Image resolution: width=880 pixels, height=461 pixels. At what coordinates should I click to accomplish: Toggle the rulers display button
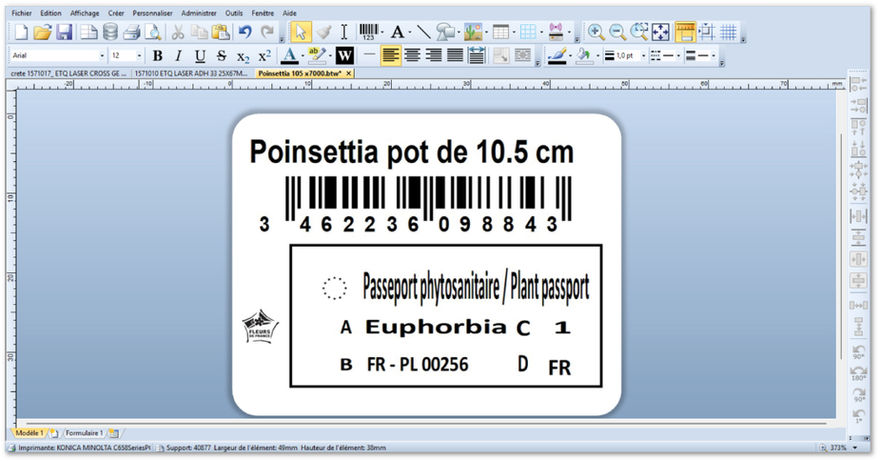point(685,32)
